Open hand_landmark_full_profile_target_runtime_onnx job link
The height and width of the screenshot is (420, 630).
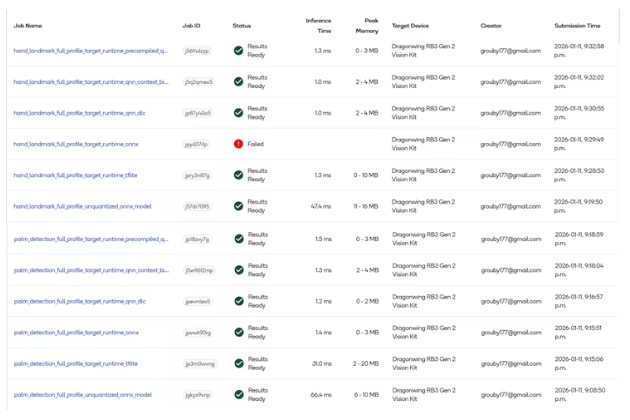click(x=75, y=144)
